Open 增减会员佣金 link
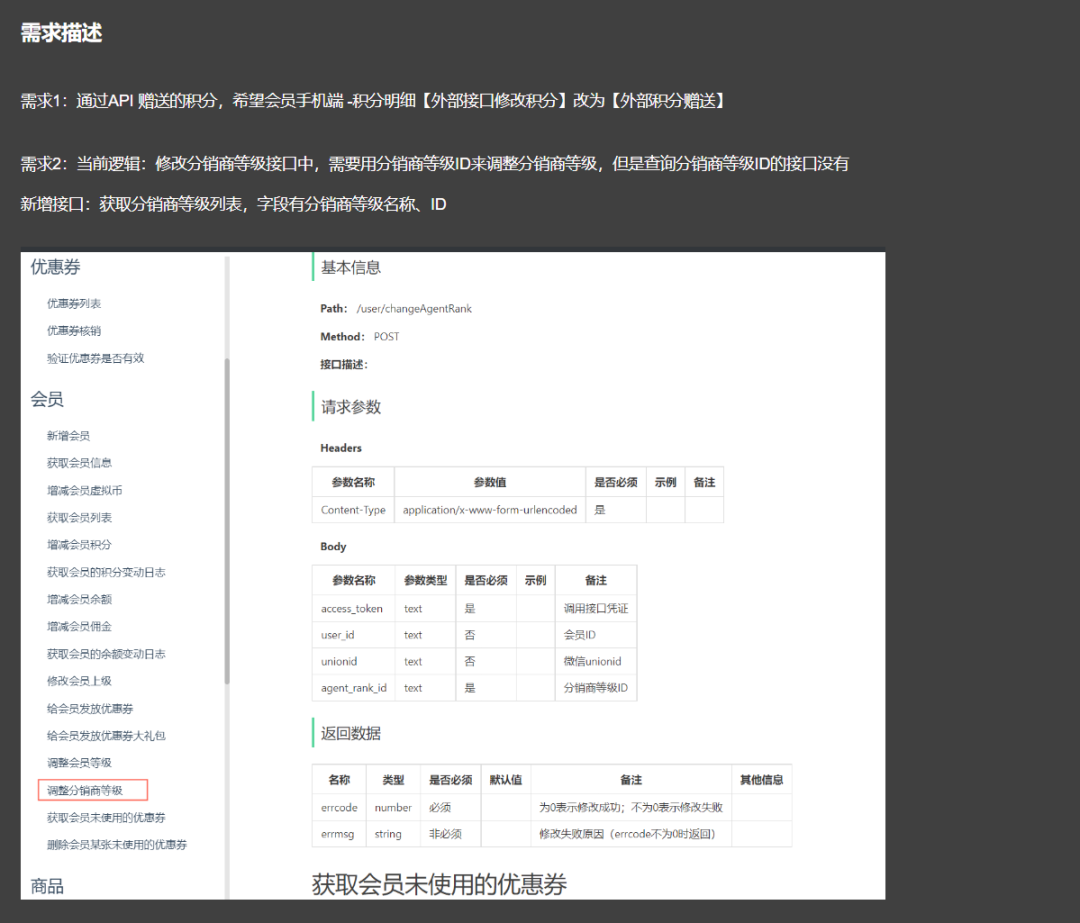This screenshot has height=923, width=1080. [79, 627]
